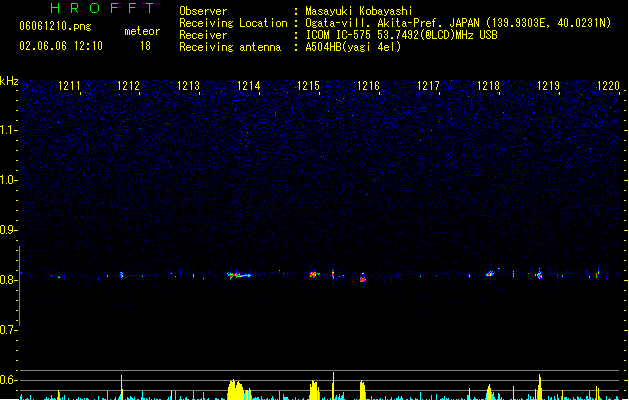
Task: Click observer name Masayuki Kobayashi
Action: (x=359, y=11)
